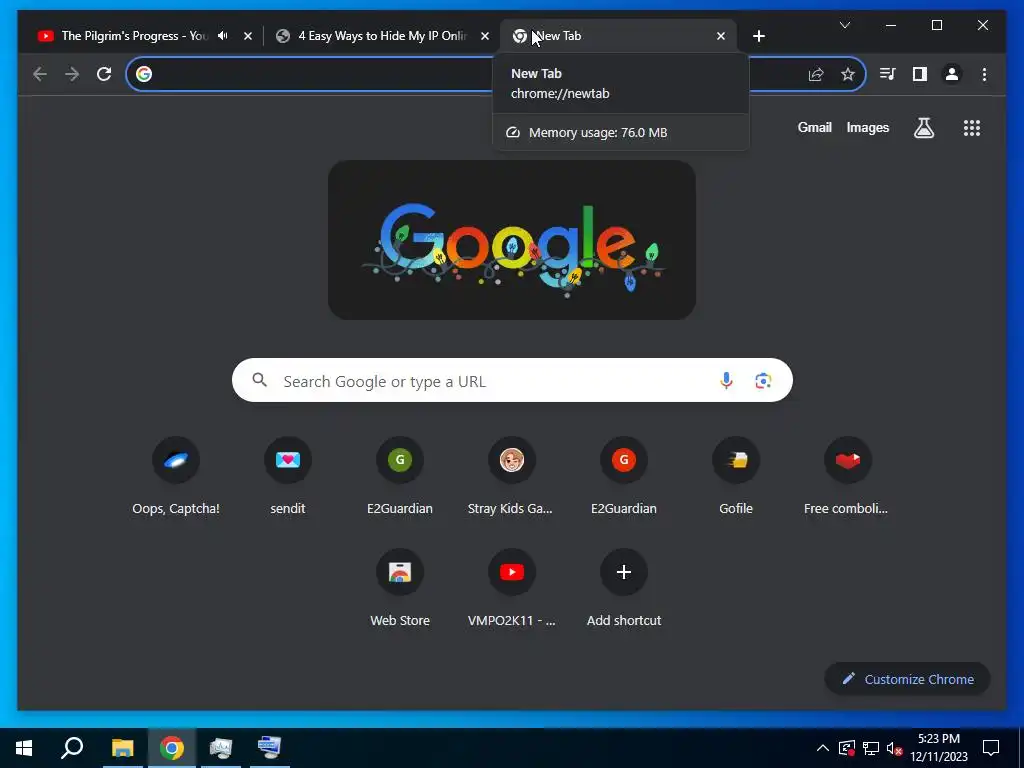Screen dimensions: 1024x768
Task: Open the Search Labs flask icon
Action: click(923, 128)
